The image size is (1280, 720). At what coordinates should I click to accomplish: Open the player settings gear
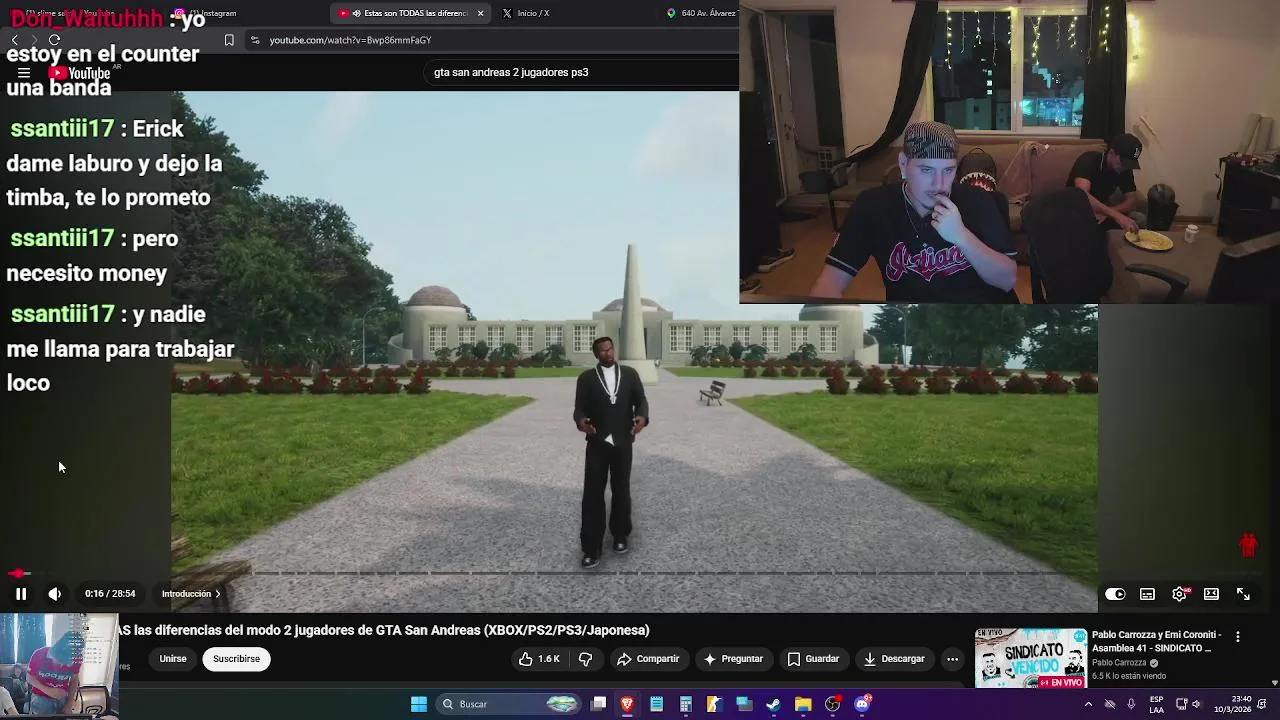[x=1179, y=594]
